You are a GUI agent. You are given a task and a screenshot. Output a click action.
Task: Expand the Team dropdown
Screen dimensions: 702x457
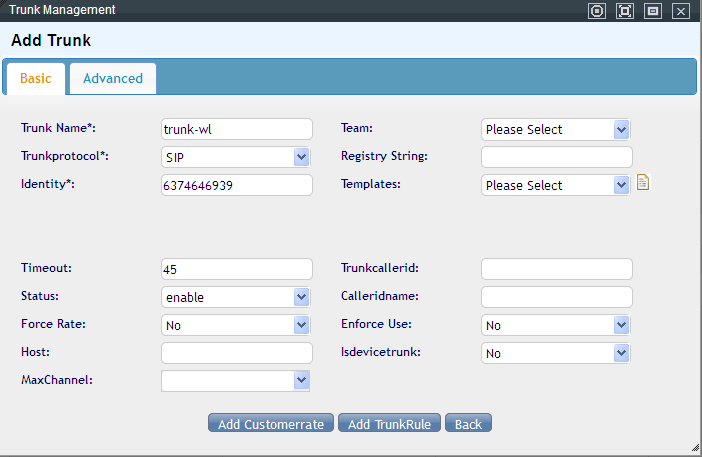click(x=556, y=129)
